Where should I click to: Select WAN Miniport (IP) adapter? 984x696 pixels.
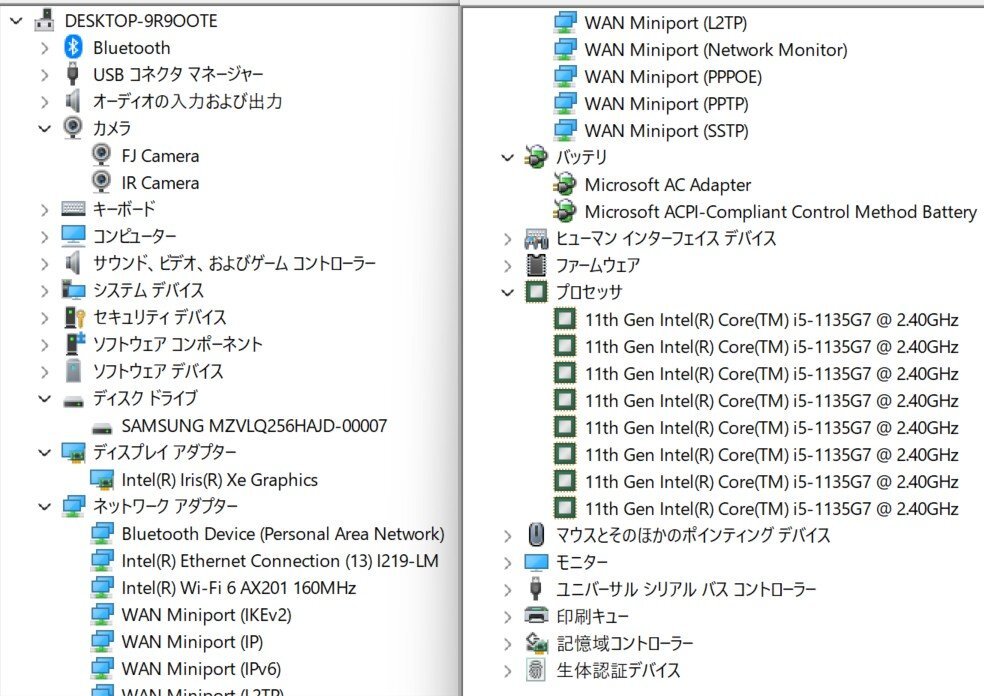[x=192, y=642]
